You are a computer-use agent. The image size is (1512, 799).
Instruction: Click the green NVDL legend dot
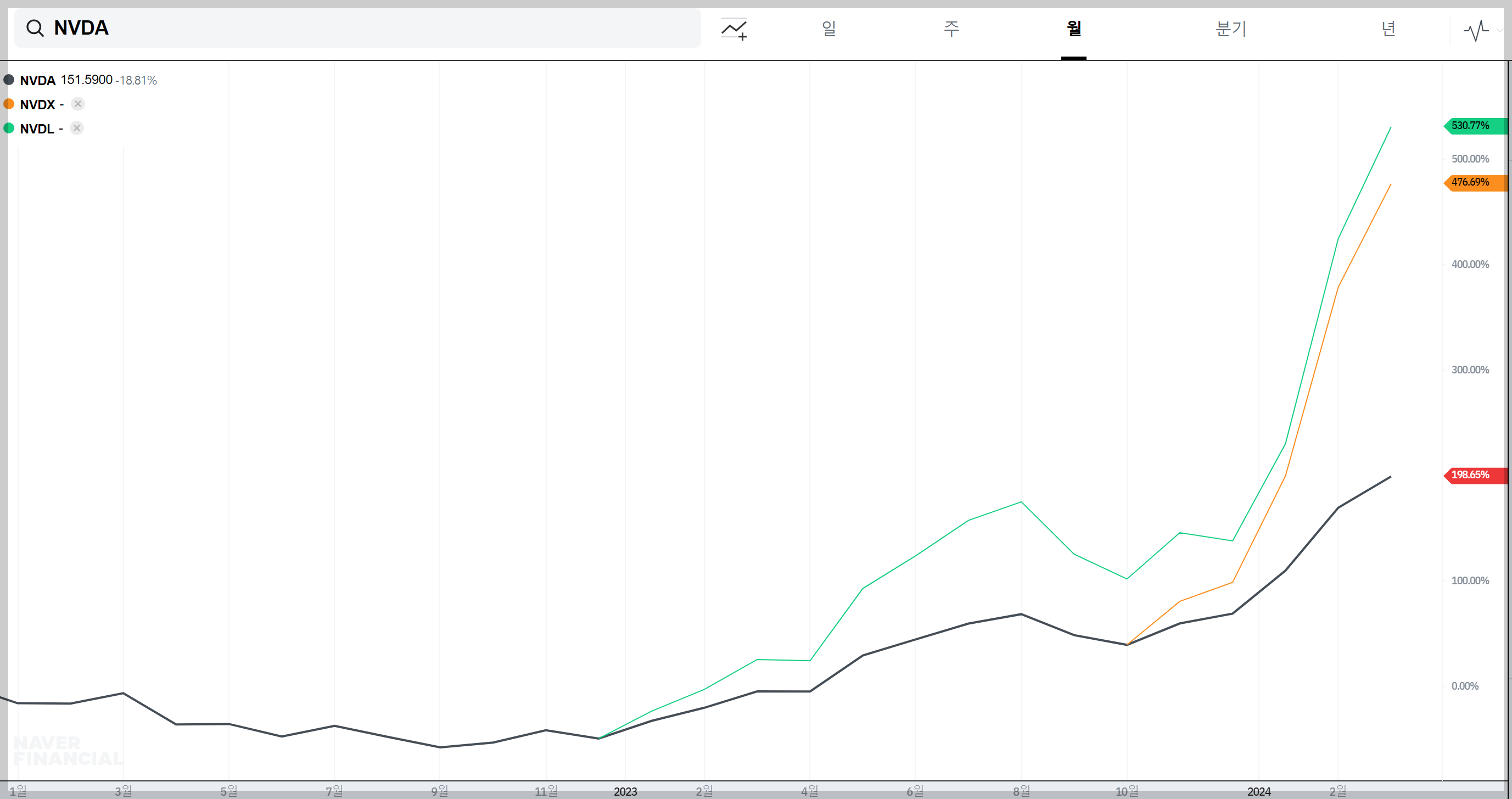point(9,128)
